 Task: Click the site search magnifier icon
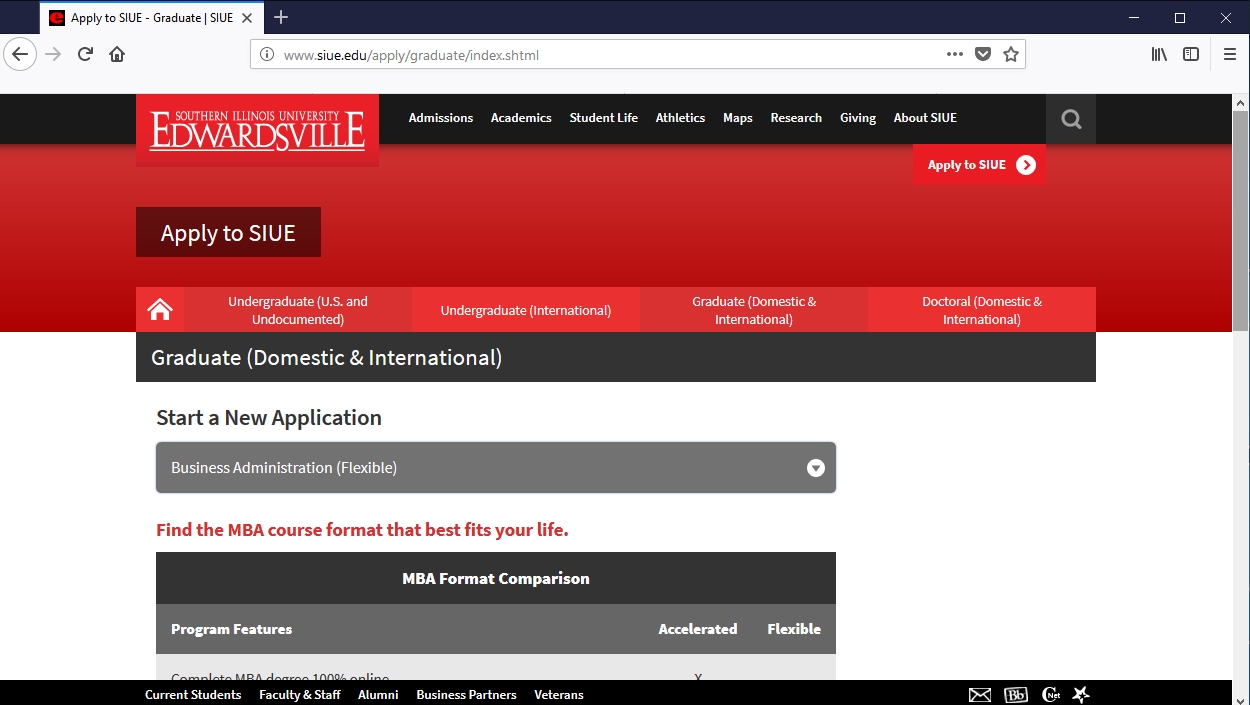(x=1071, y=119)
